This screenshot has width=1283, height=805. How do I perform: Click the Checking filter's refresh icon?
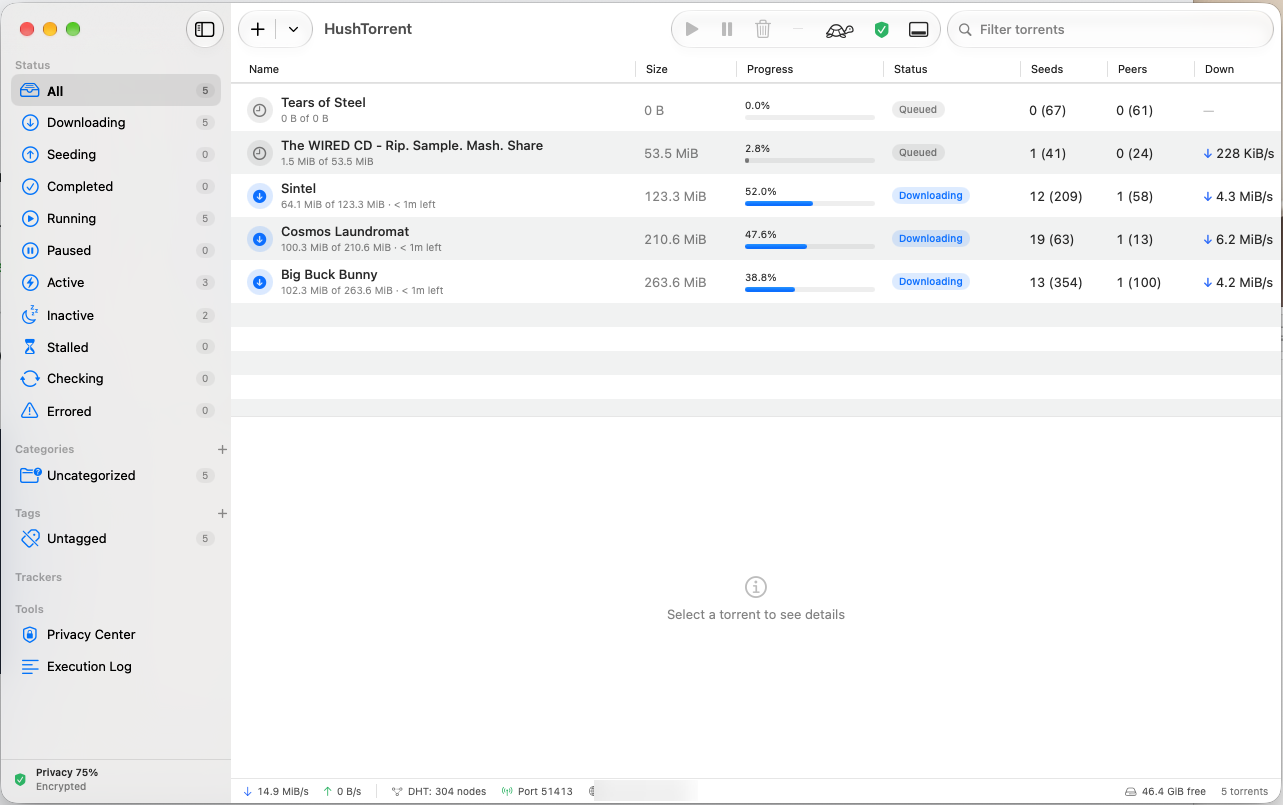(29, 379)
